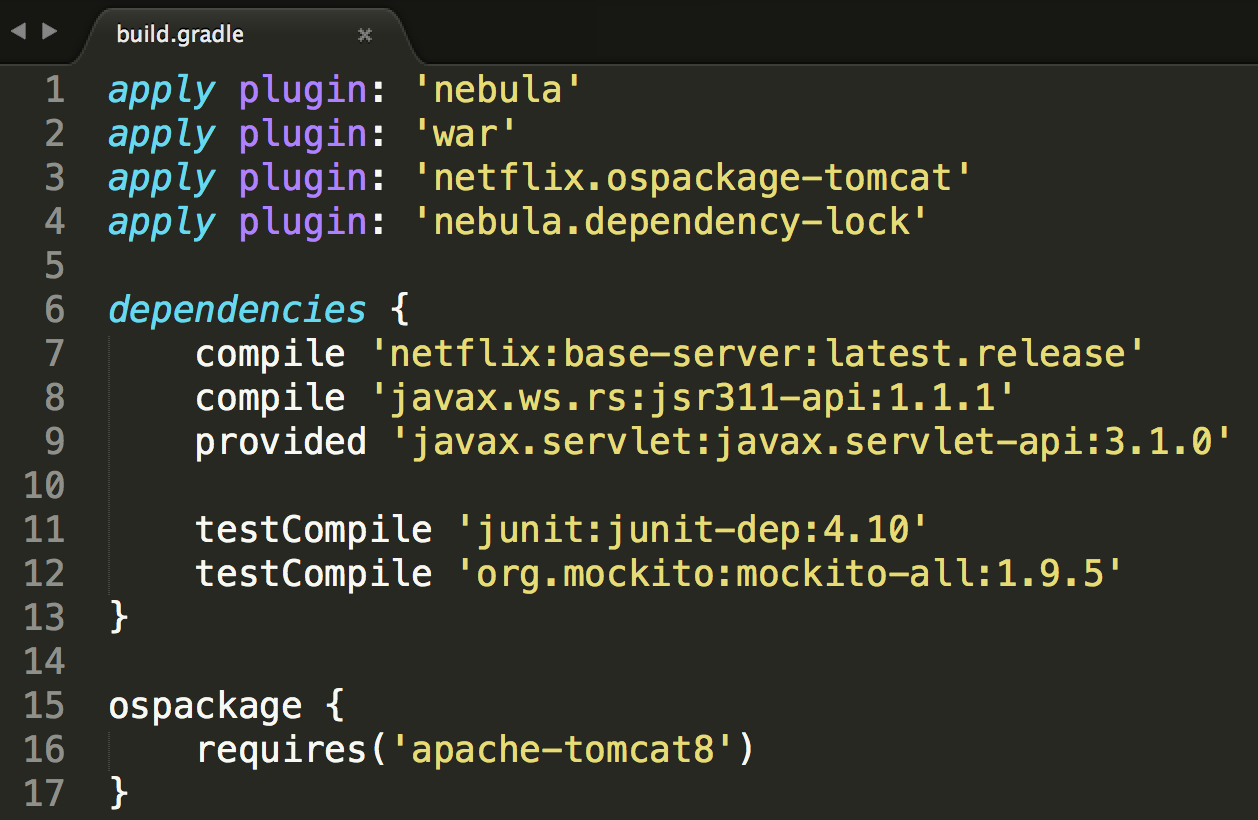
Task: Click line number 15 in gutter
Action: click(x=43, y=706)
